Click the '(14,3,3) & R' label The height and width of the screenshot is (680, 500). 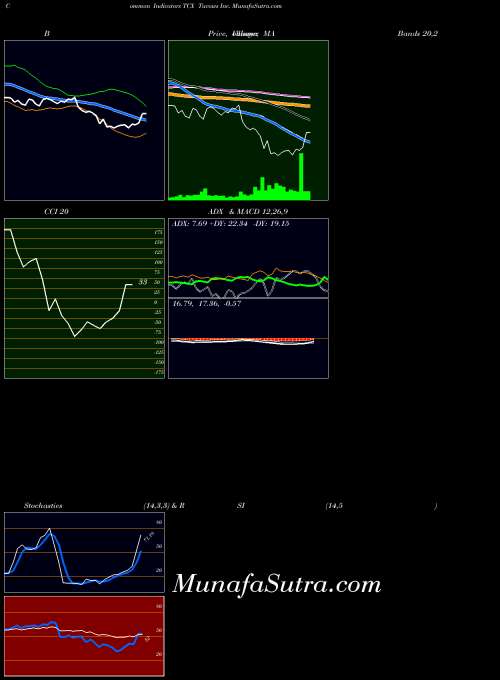(164, 506)
